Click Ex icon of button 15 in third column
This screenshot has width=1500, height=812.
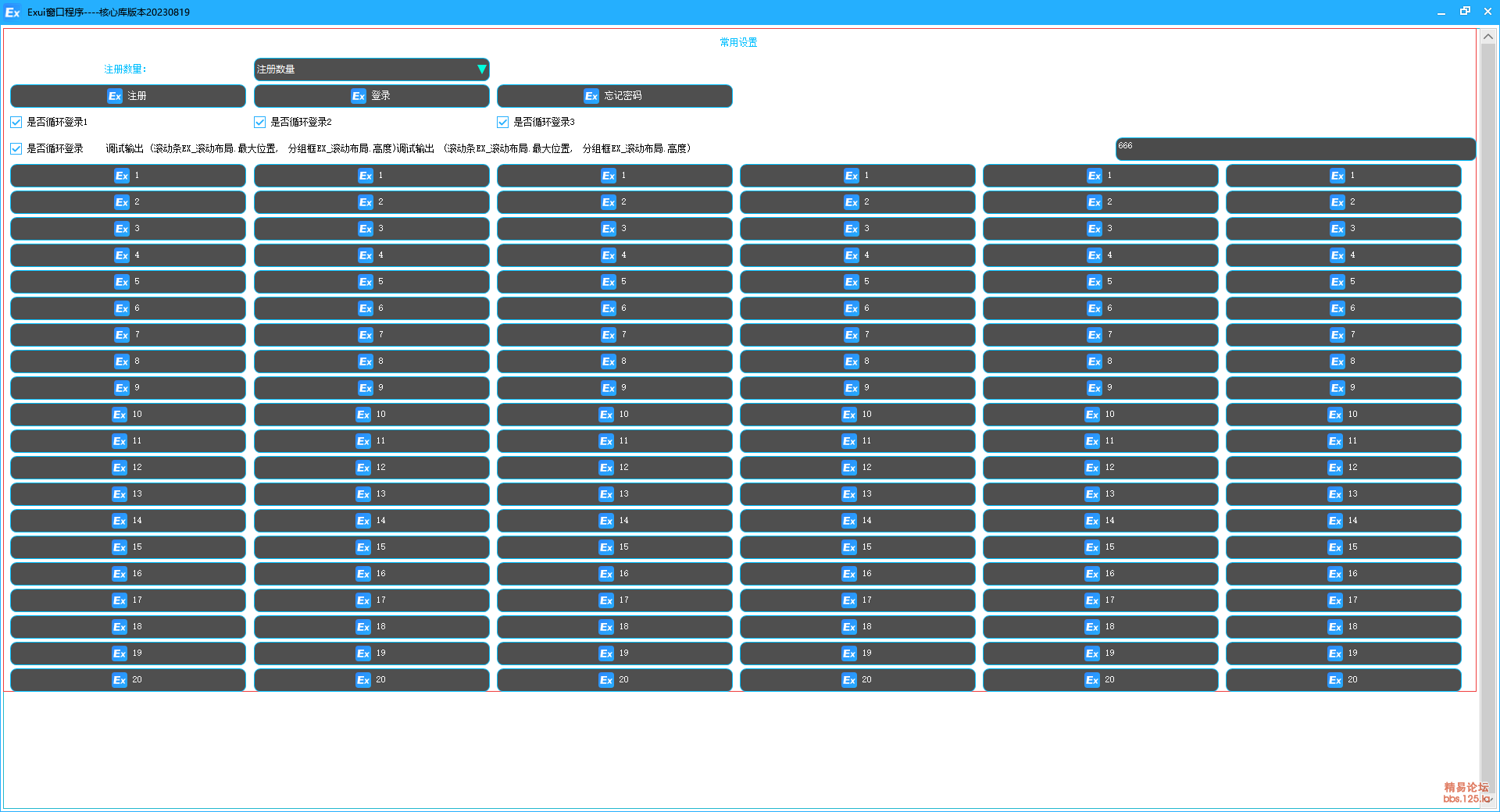tap(606, 547)
